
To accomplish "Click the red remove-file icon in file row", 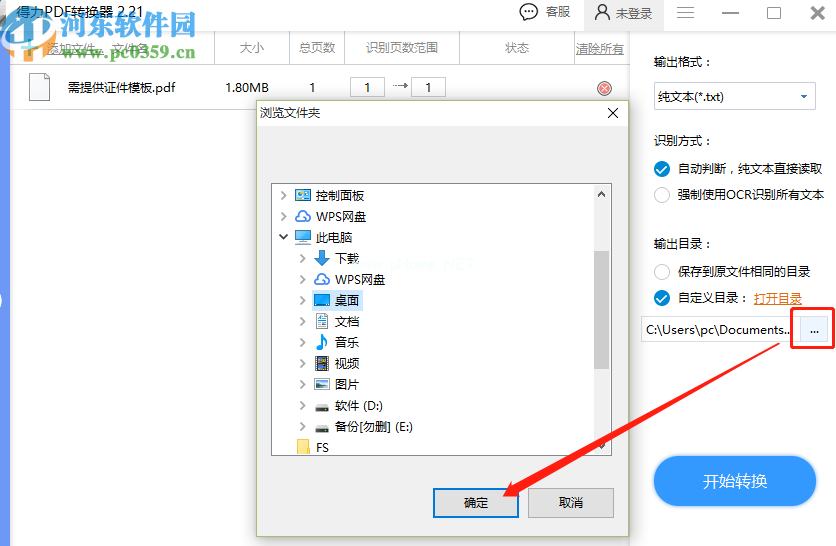I will click(x=604, y=88).
